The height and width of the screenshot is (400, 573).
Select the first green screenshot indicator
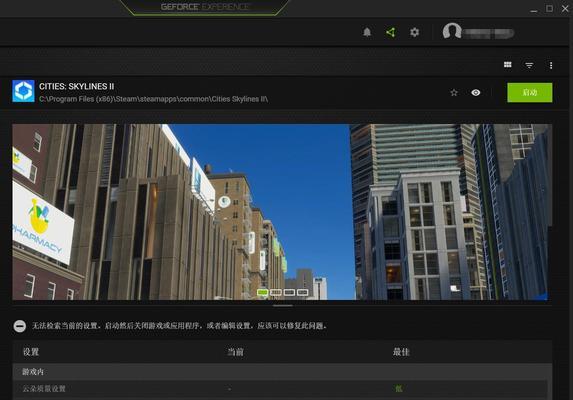[x=262, y=292]
